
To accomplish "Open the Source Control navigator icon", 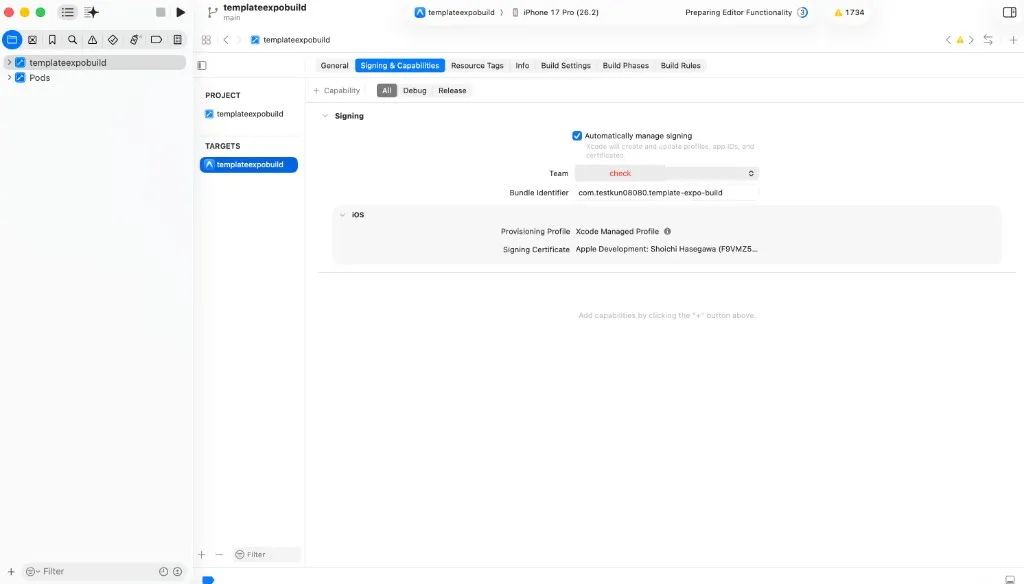I will point(32,40).
